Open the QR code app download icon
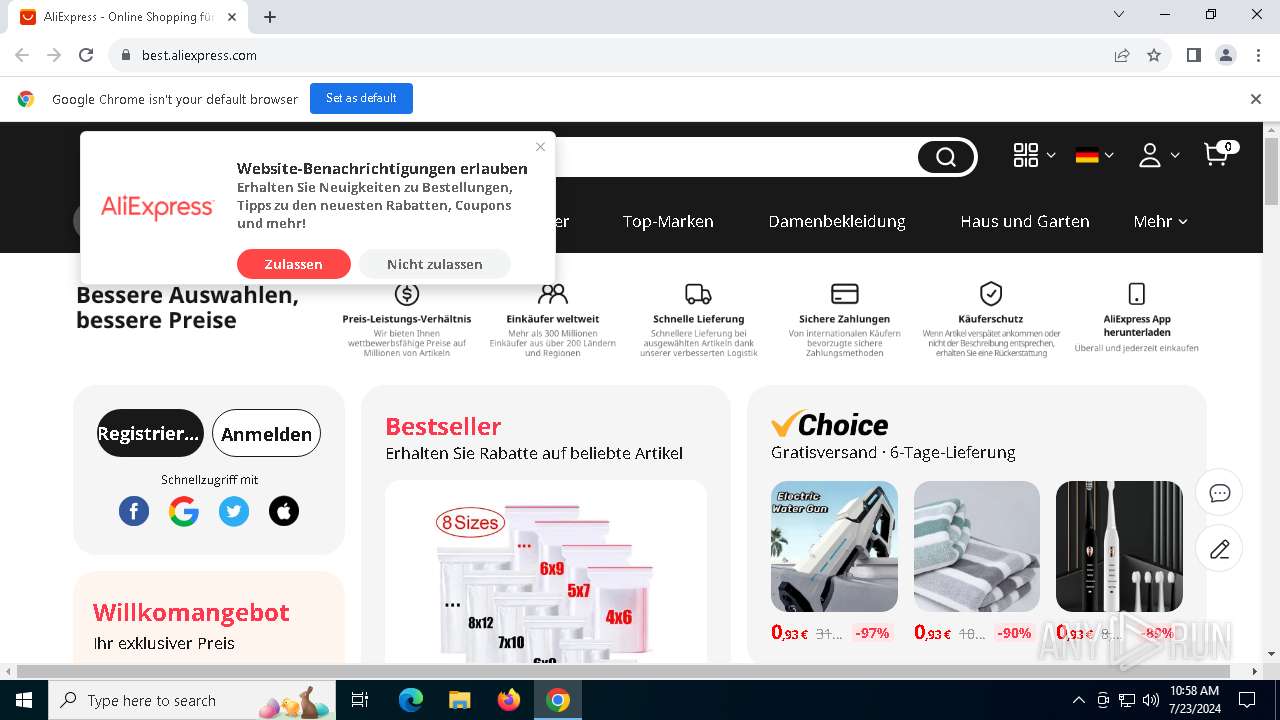 pos(1026,155)
